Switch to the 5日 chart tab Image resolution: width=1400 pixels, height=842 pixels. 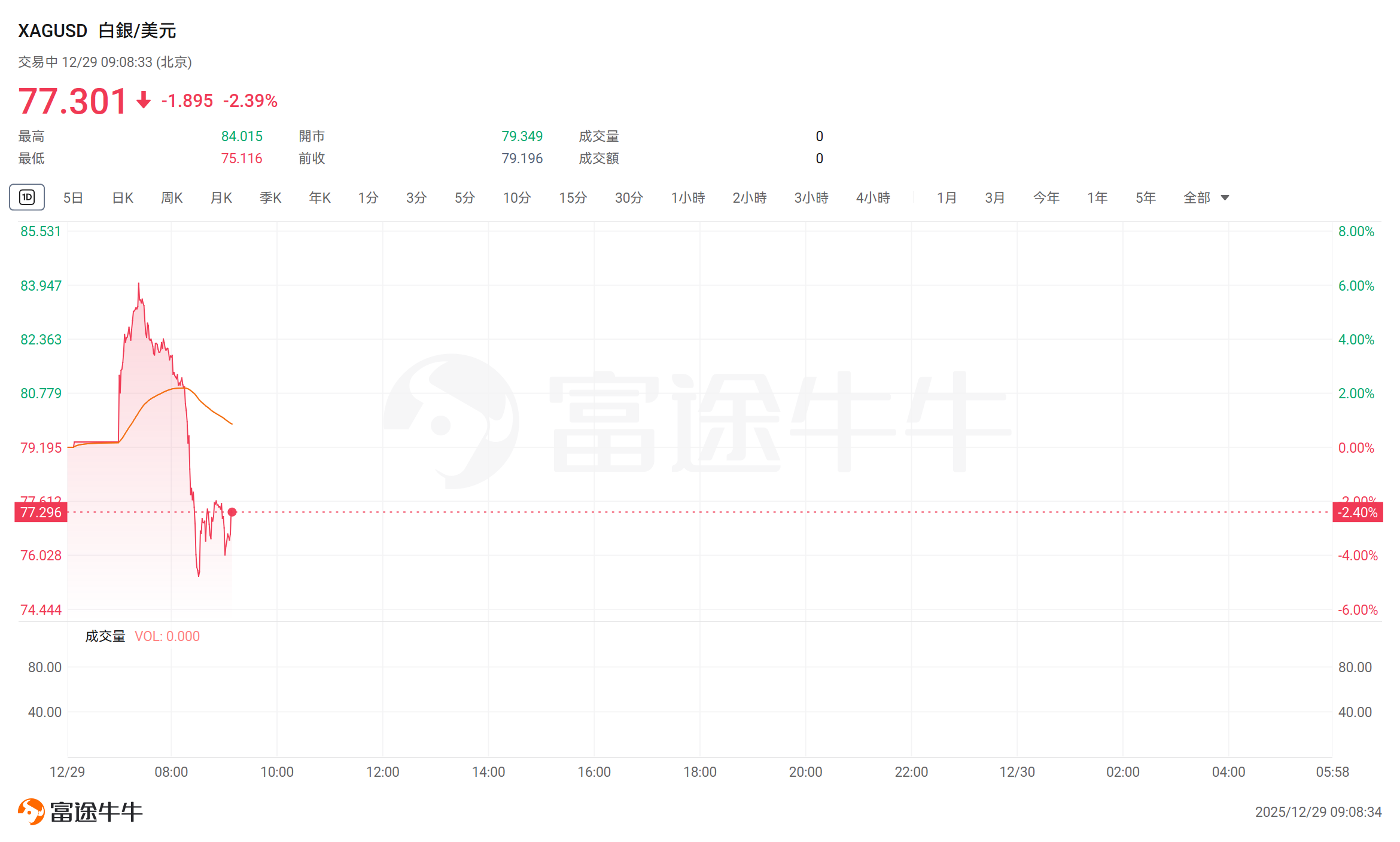click(x=73, y=197)
